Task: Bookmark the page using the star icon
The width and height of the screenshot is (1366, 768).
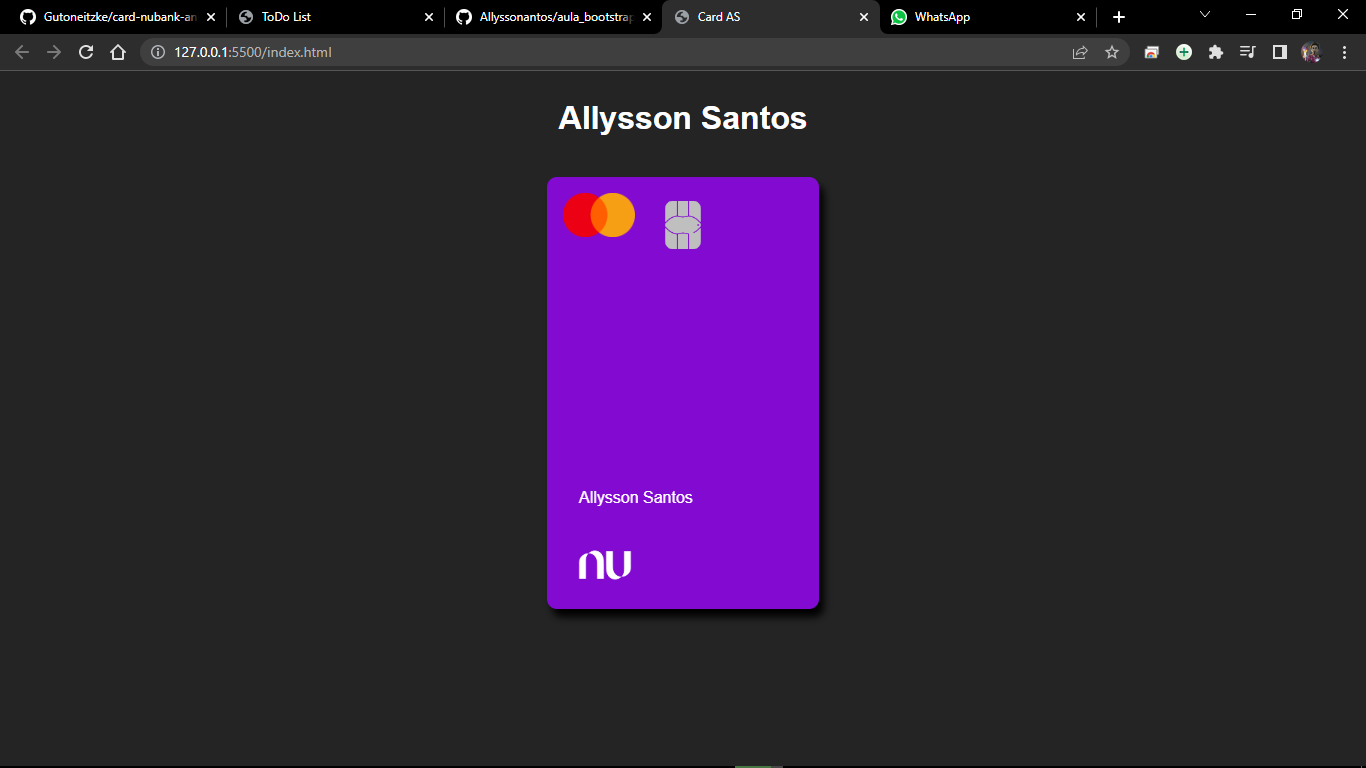Action: point(1112,52)
